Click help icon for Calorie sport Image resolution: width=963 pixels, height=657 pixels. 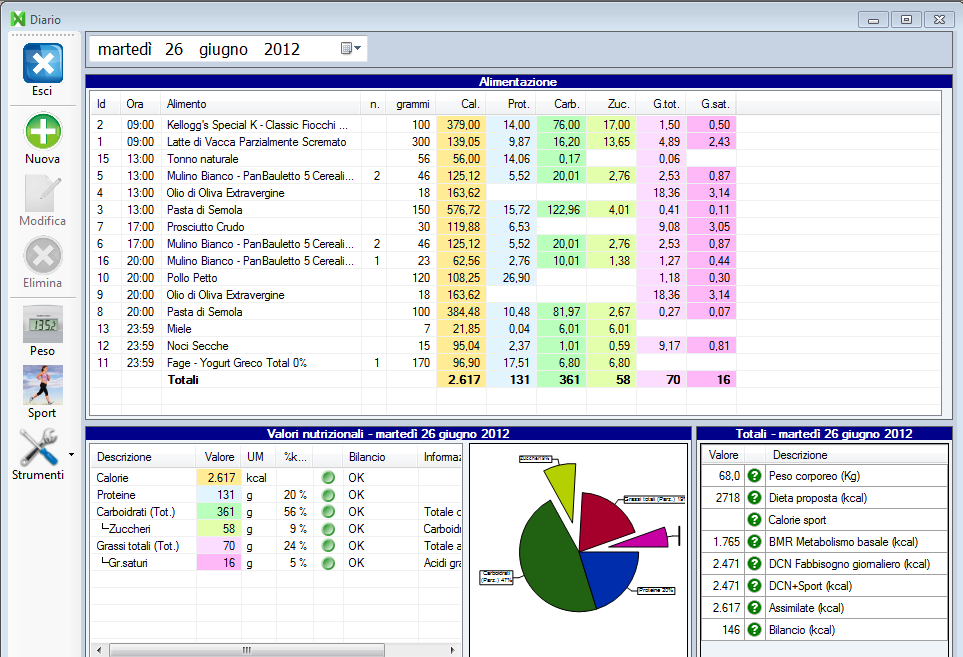tap(754, 520)
